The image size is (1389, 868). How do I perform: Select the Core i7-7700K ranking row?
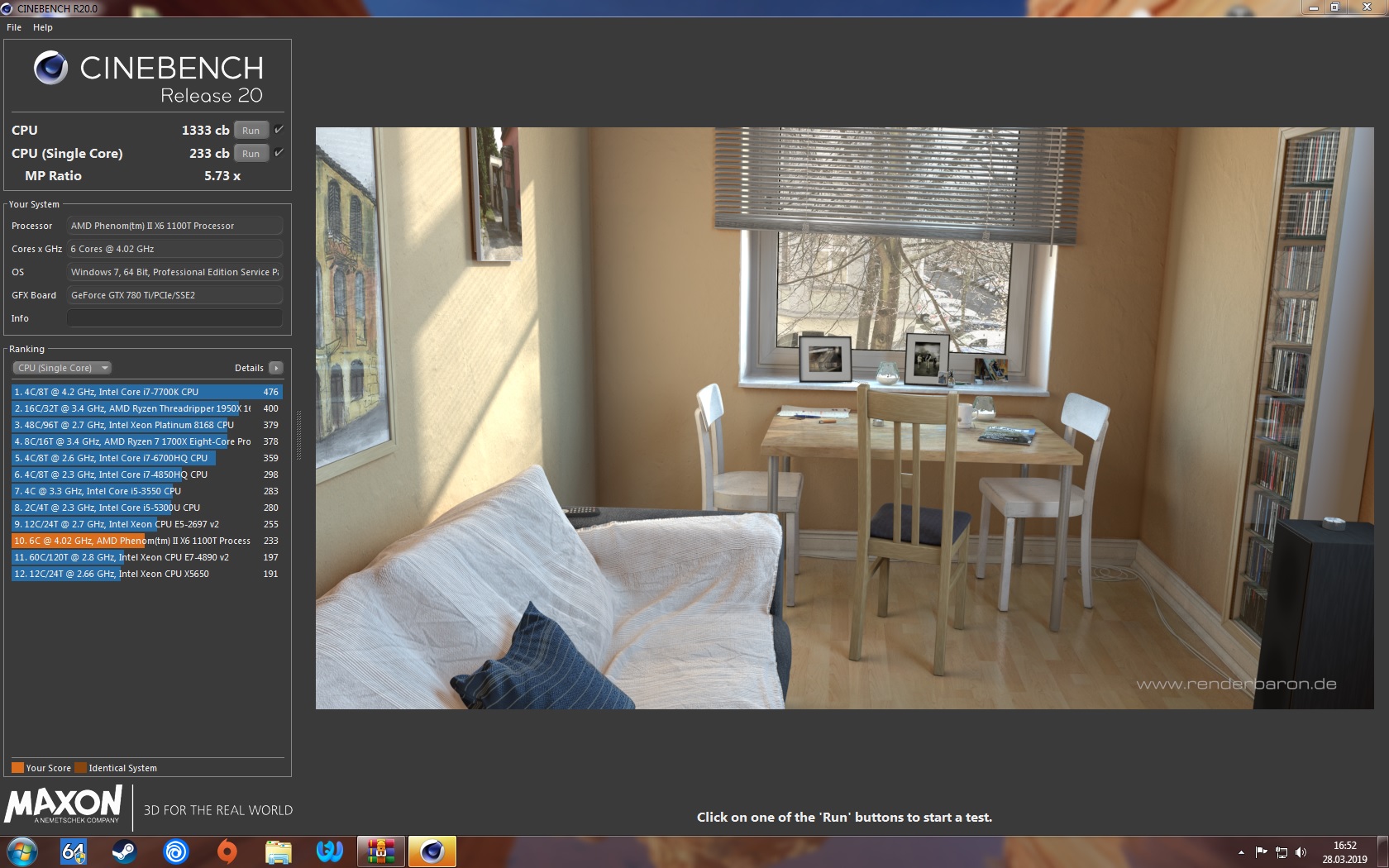coord(147,392)
